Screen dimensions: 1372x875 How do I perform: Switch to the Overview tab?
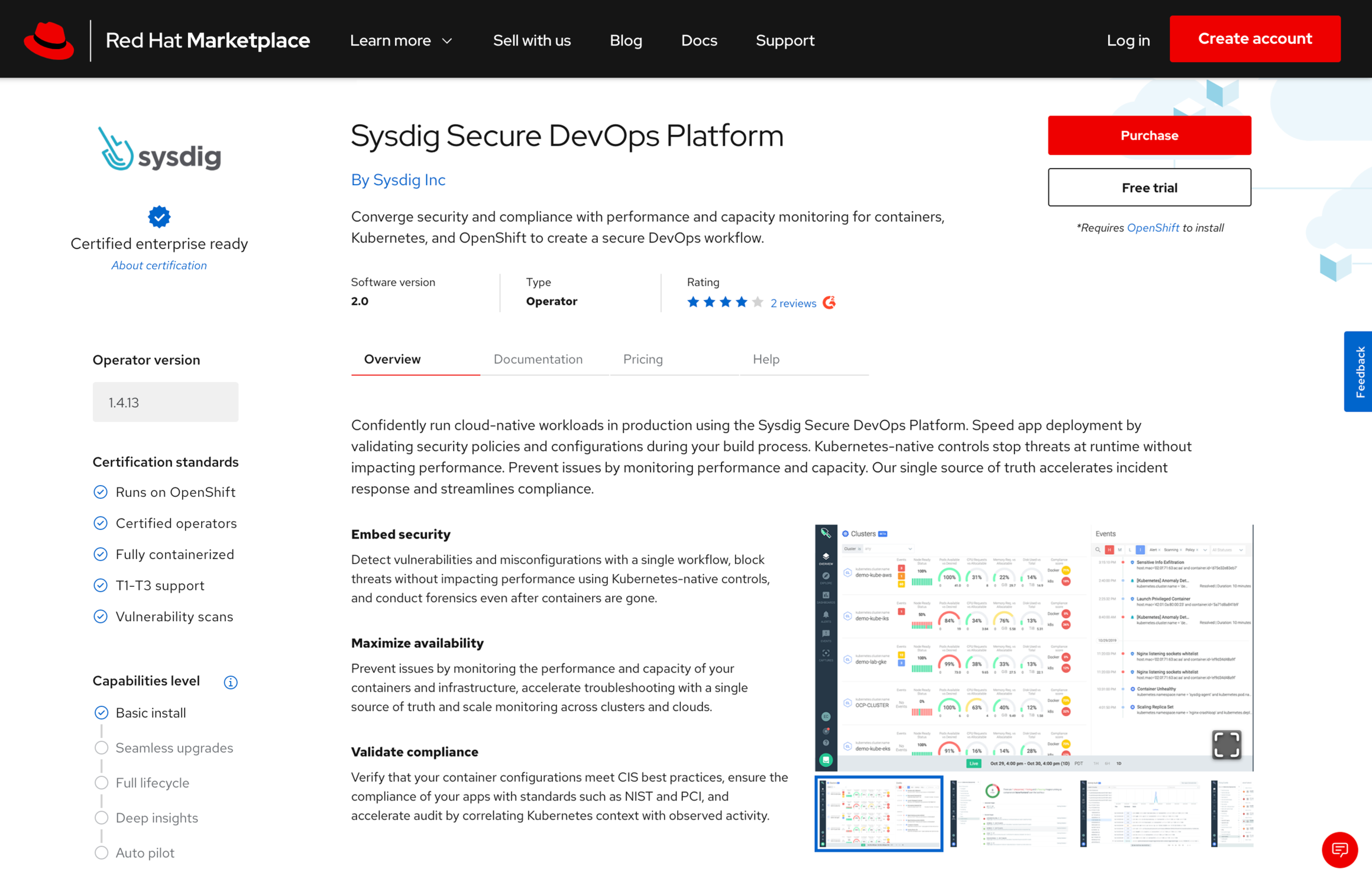coord(416,360)
